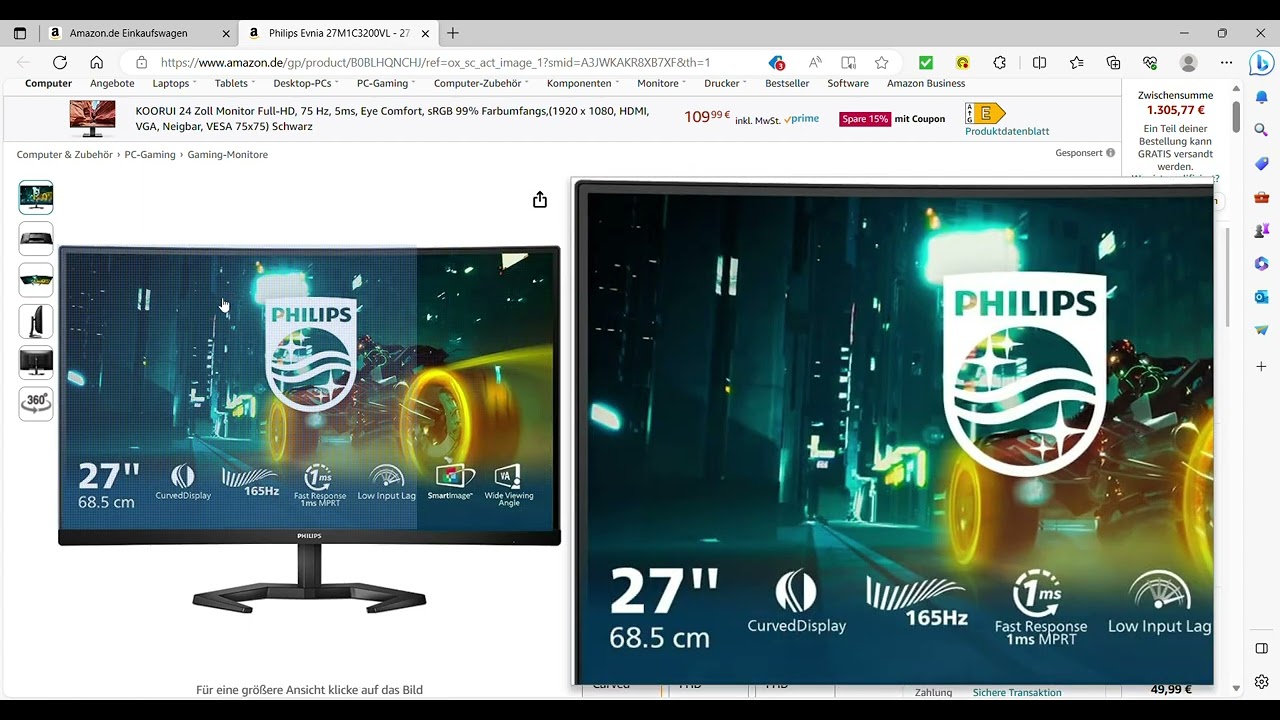Add this page to favorites star

881,62
